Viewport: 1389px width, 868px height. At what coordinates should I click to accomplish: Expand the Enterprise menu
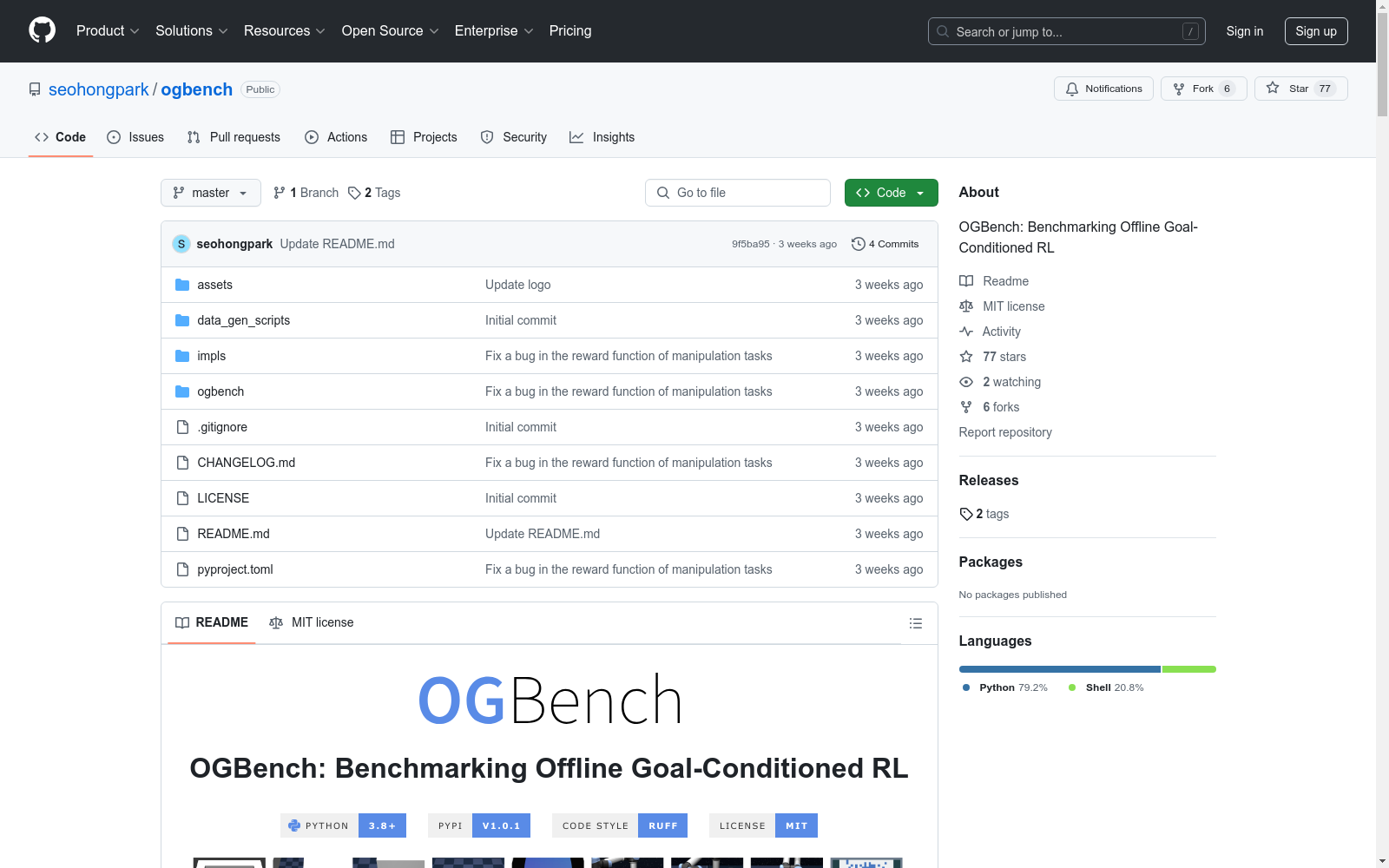pyautogui.click(x=494, y=31)
